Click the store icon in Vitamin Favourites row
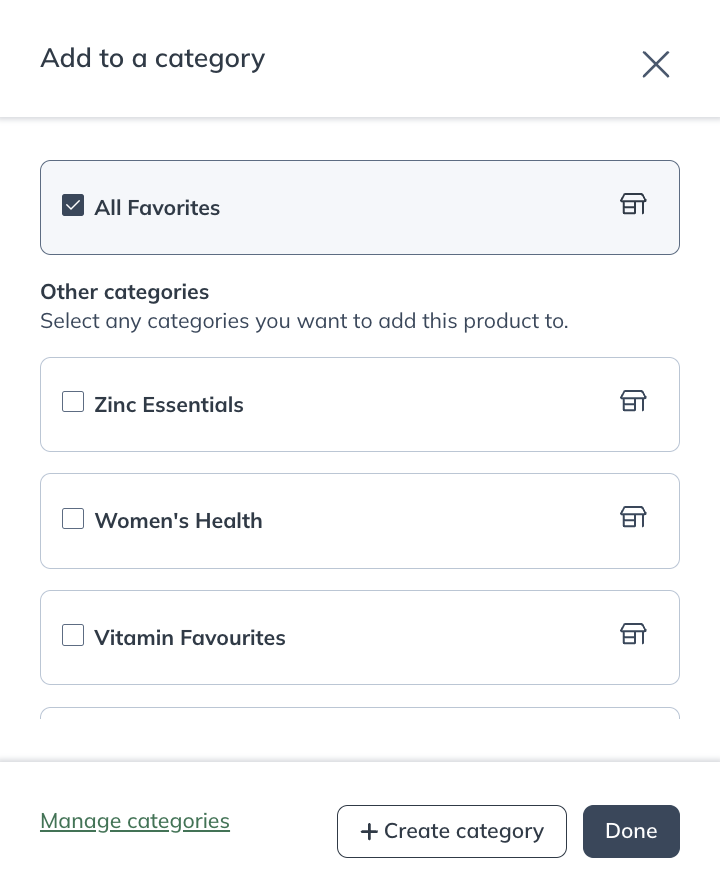Screen dimensions: 720x896 pyautogui.click(x=633, y=634)
